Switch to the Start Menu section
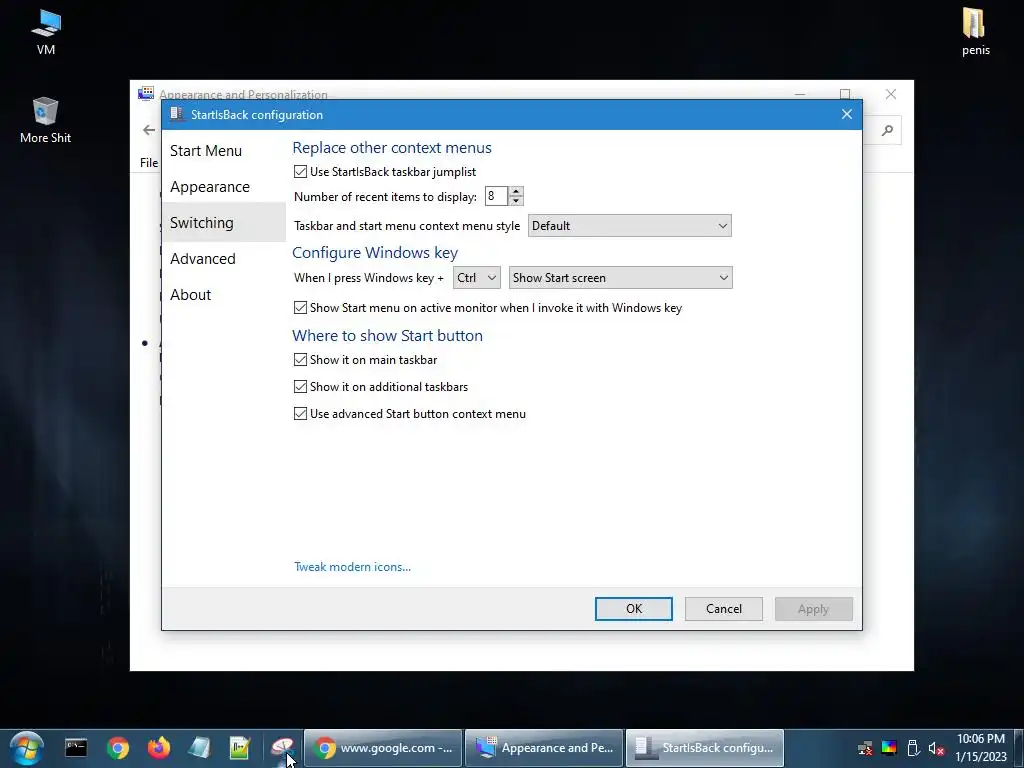Screen dimensions: 1024x768 206,151
